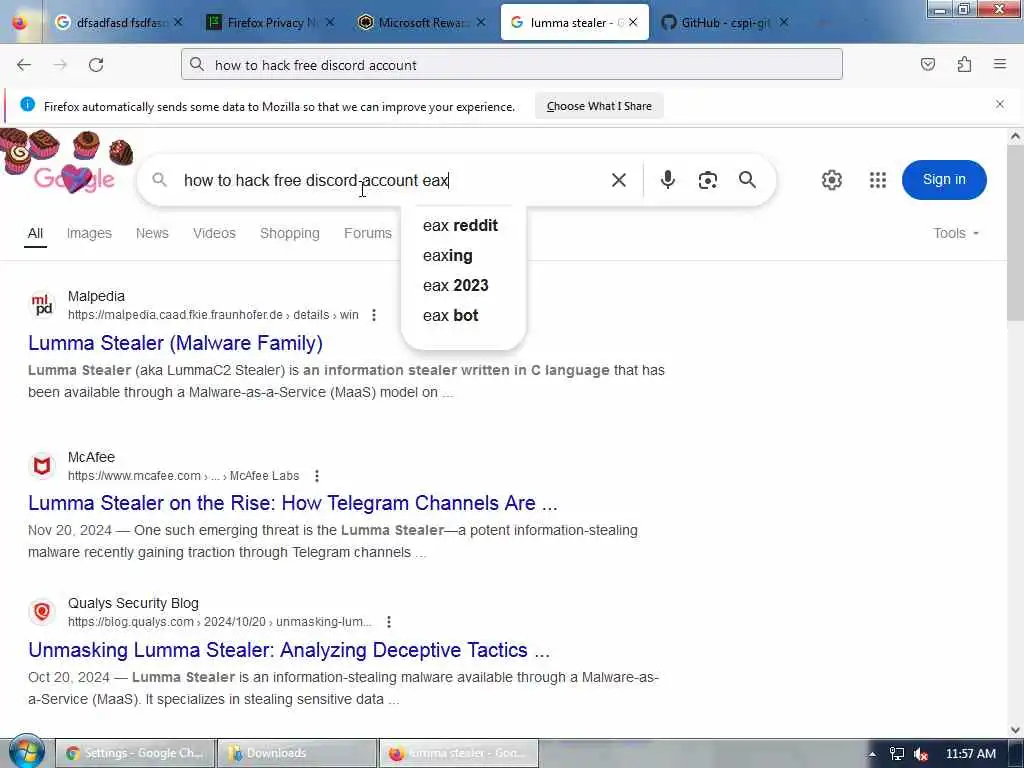Close the Firefox Privacy Notice tab
The image size is (1024, 768).
[330, 22]
